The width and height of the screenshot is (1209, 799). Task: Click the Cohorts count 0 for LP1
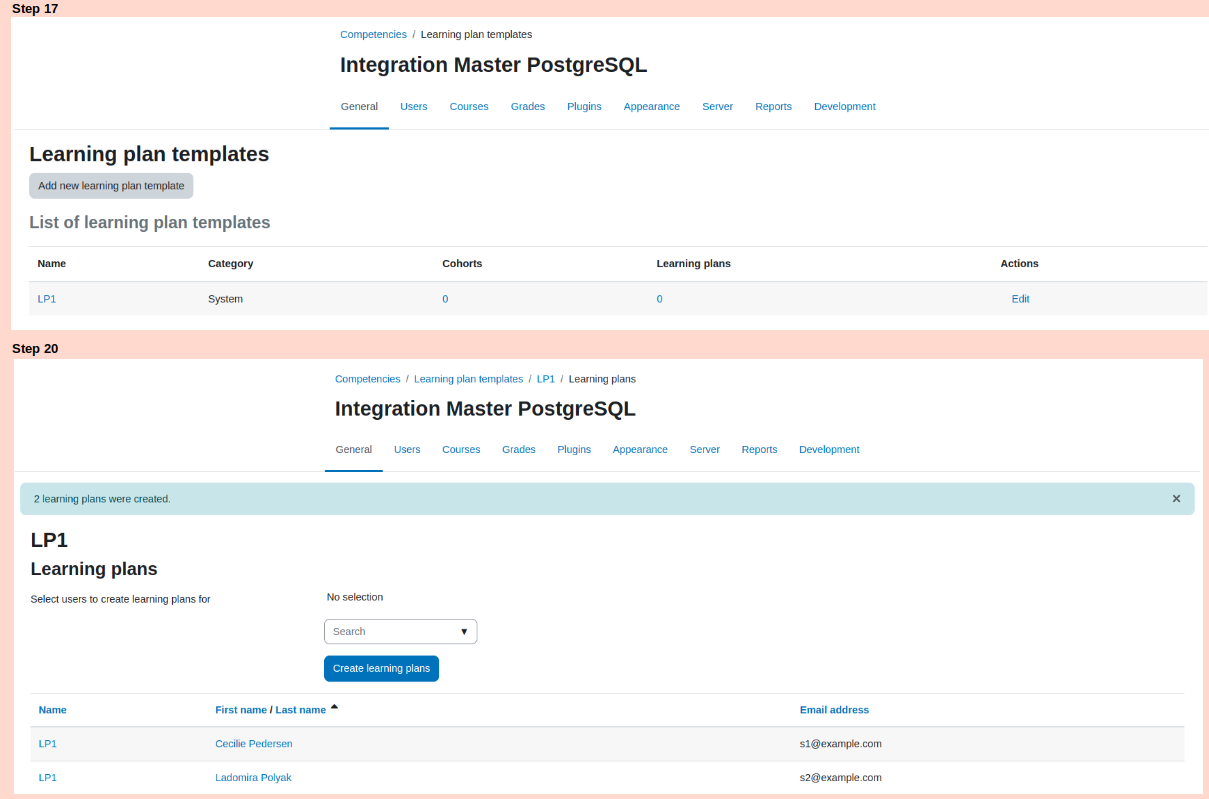(445, 299)
